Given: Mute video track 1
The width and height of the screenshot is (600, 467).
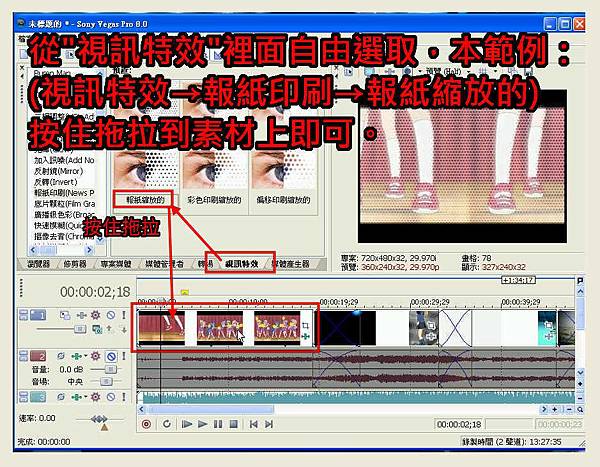Looking at the screenshot, I should pyautogui.click(x=111, y=315).
